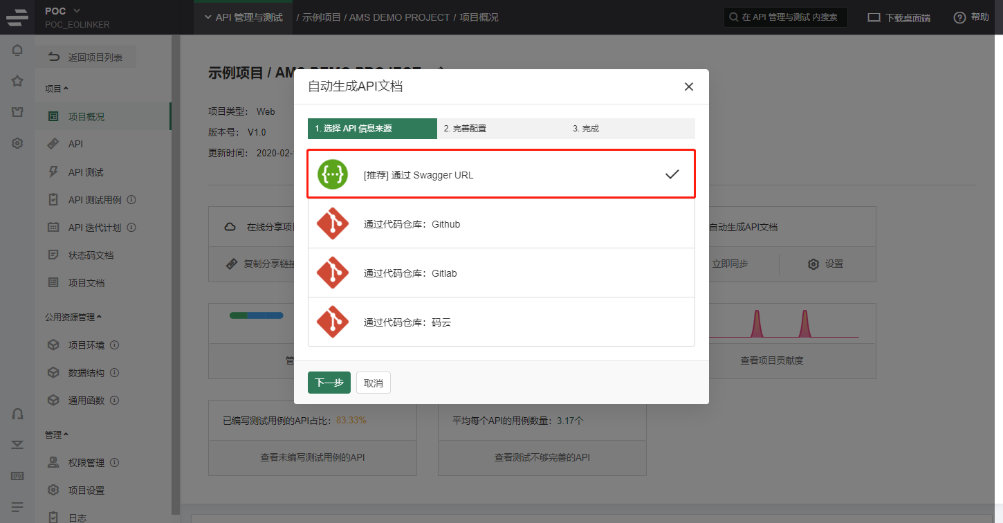Image resolution: width=1003 pixels, height=523 pixels.
Task: Collapse the 公用资源管理 section
Action: 73,316
